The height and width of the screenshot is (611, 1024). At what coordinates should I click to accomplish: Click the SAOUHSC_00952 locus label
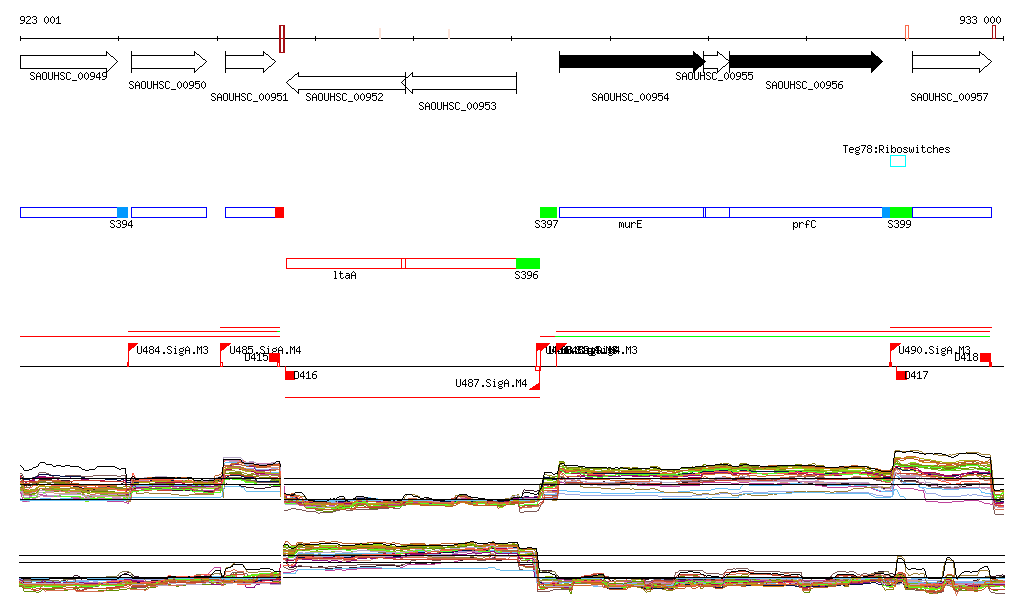[x=345, y=97]
